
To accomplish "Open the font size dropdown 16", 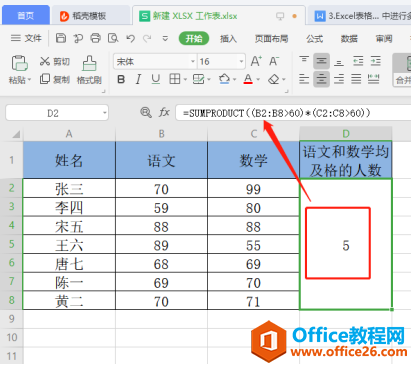I will 241,61.
